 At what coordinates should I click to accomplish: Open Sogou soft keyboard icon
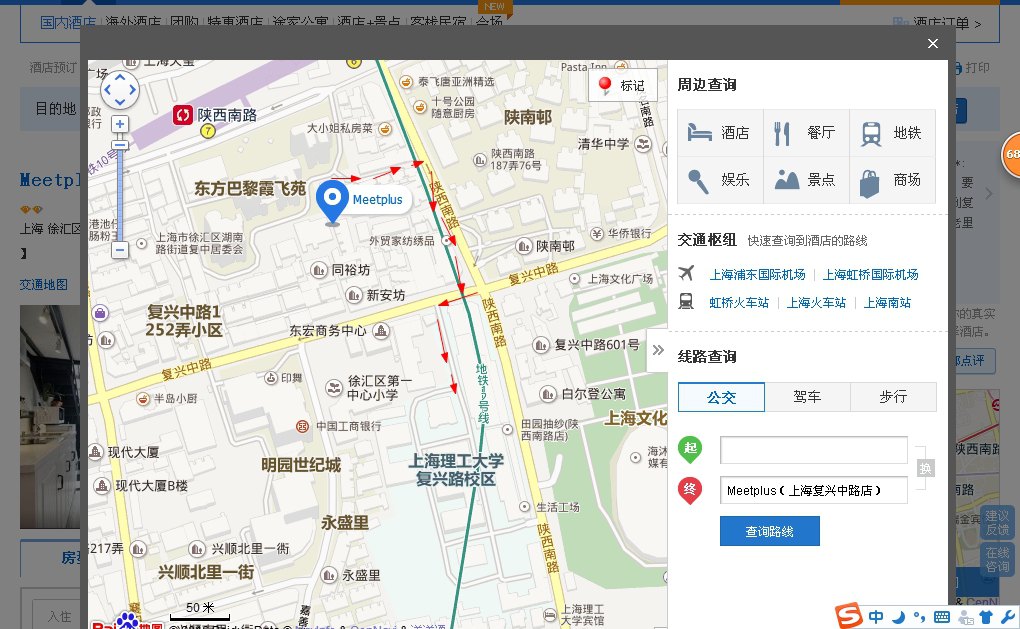click(941, 617)
